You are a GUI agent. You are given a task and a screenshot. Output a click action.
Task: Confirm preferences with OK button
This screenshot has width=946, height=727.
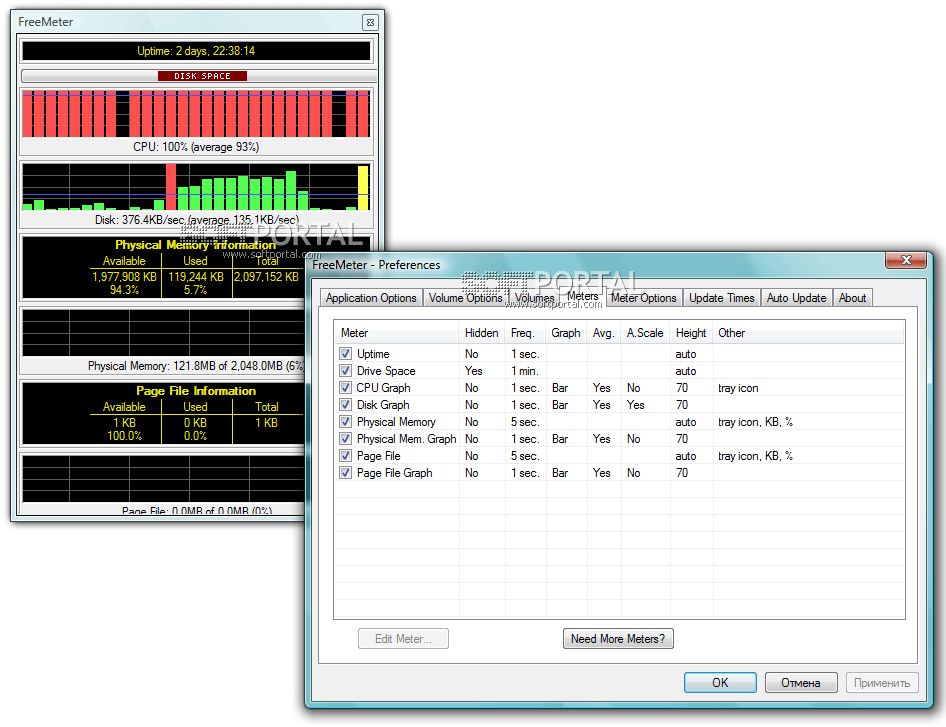tap(720, 683)
